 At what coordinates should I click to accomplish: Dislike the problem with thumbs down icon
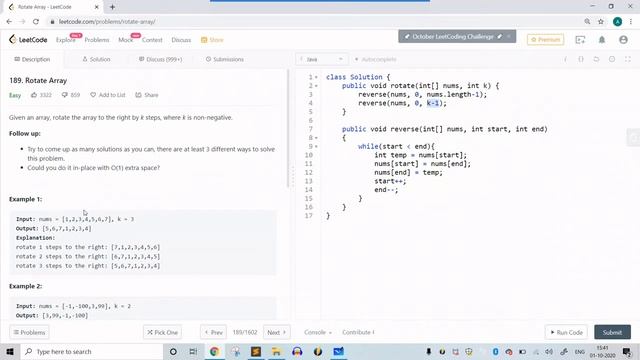click(64, 95)
